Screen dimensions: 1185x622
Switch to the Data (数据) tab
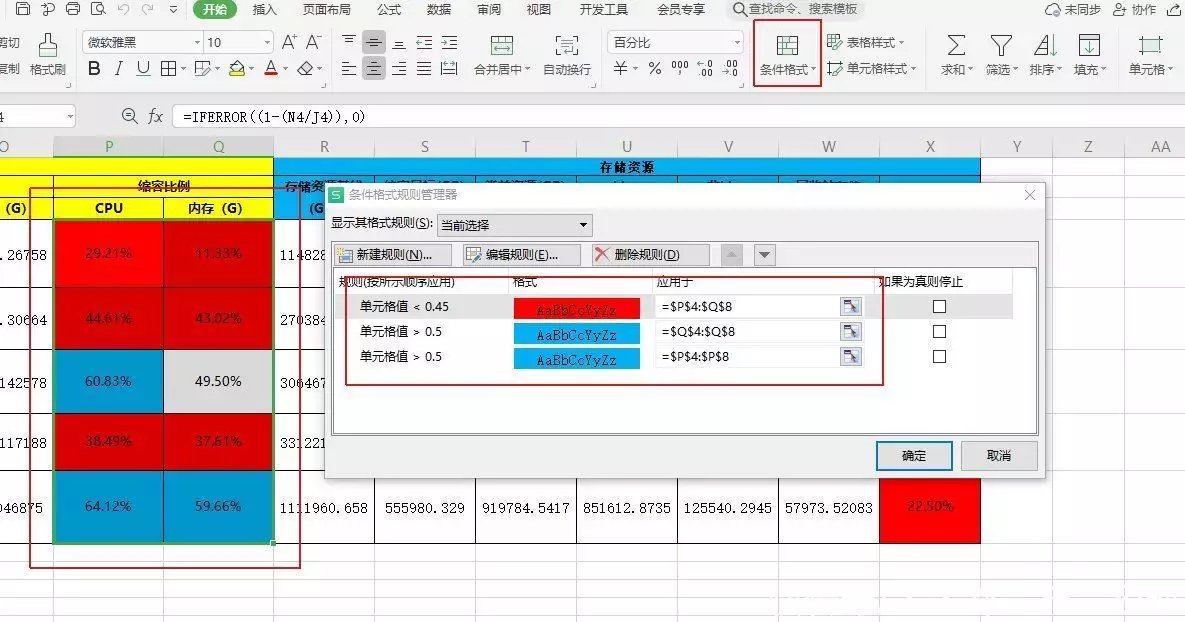click(x=438, y=9)
